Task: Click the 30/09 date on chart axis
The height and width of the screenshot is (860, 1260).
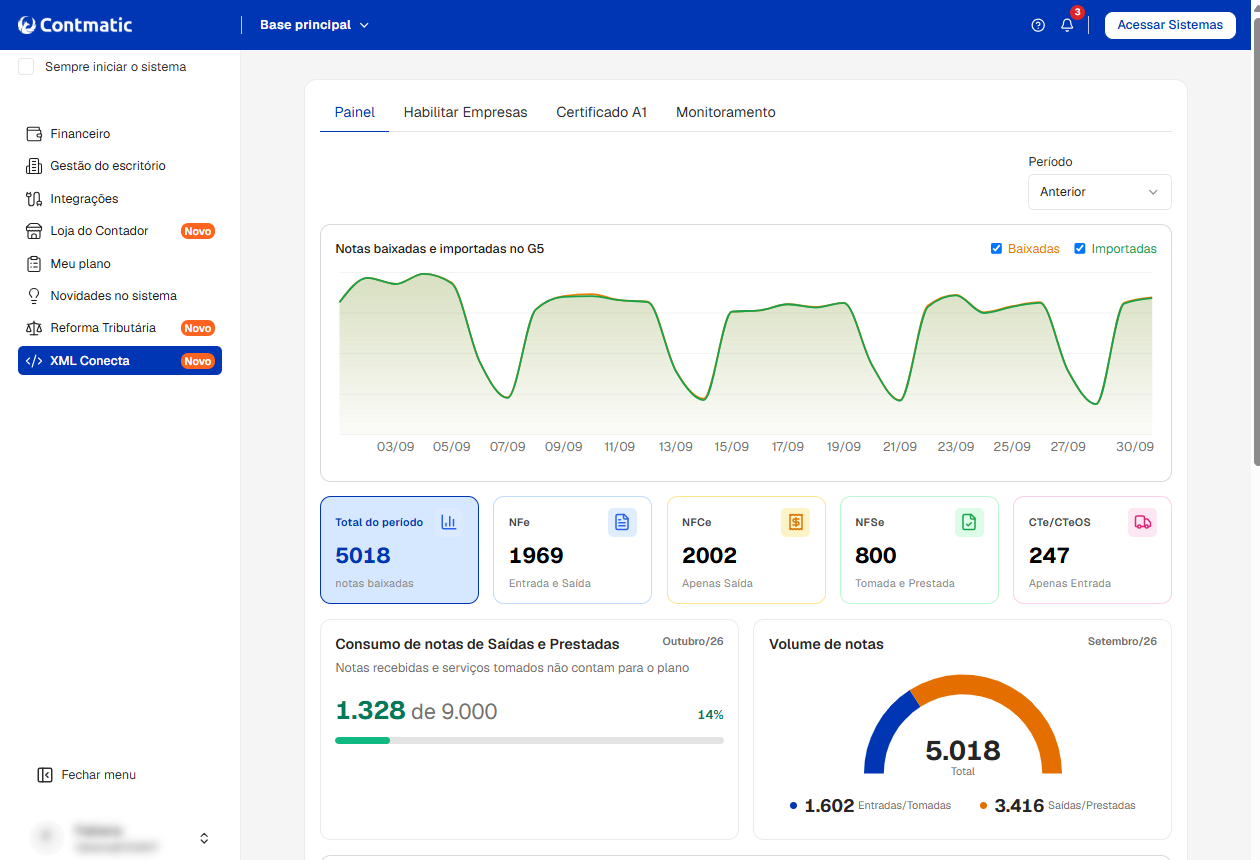Action: [1135, 447]
